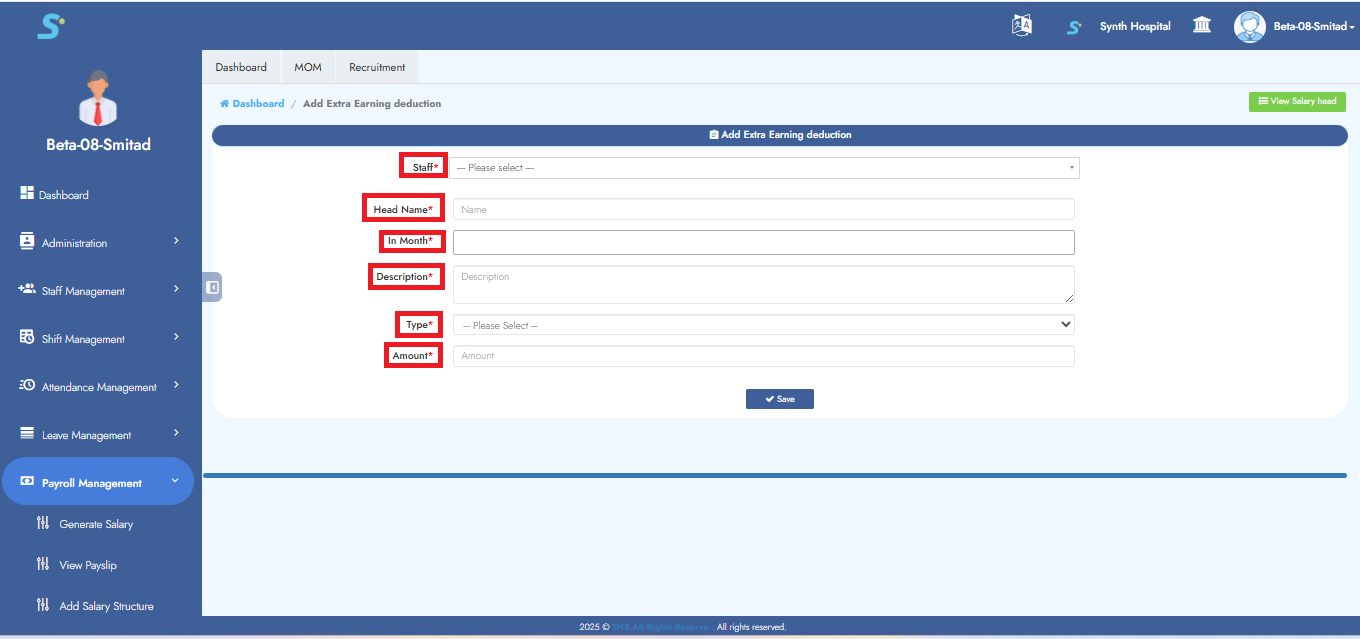Open the user profile avatar in header
Image resolution: width=1360 pixels, height=639 pixels.
[x=1249, y=26]
